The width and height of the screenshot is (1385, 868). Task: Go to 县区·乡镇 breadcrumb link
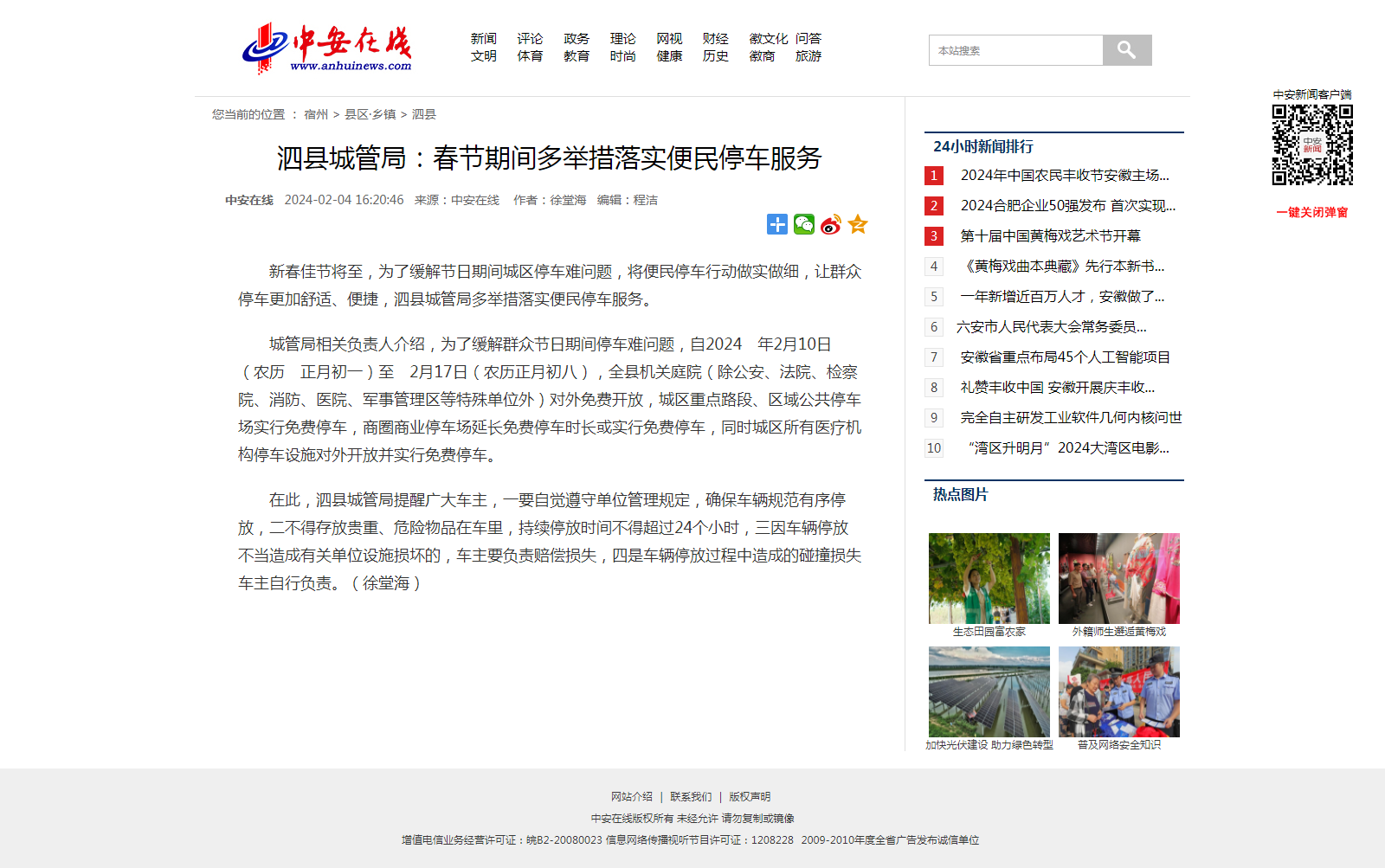370,114
